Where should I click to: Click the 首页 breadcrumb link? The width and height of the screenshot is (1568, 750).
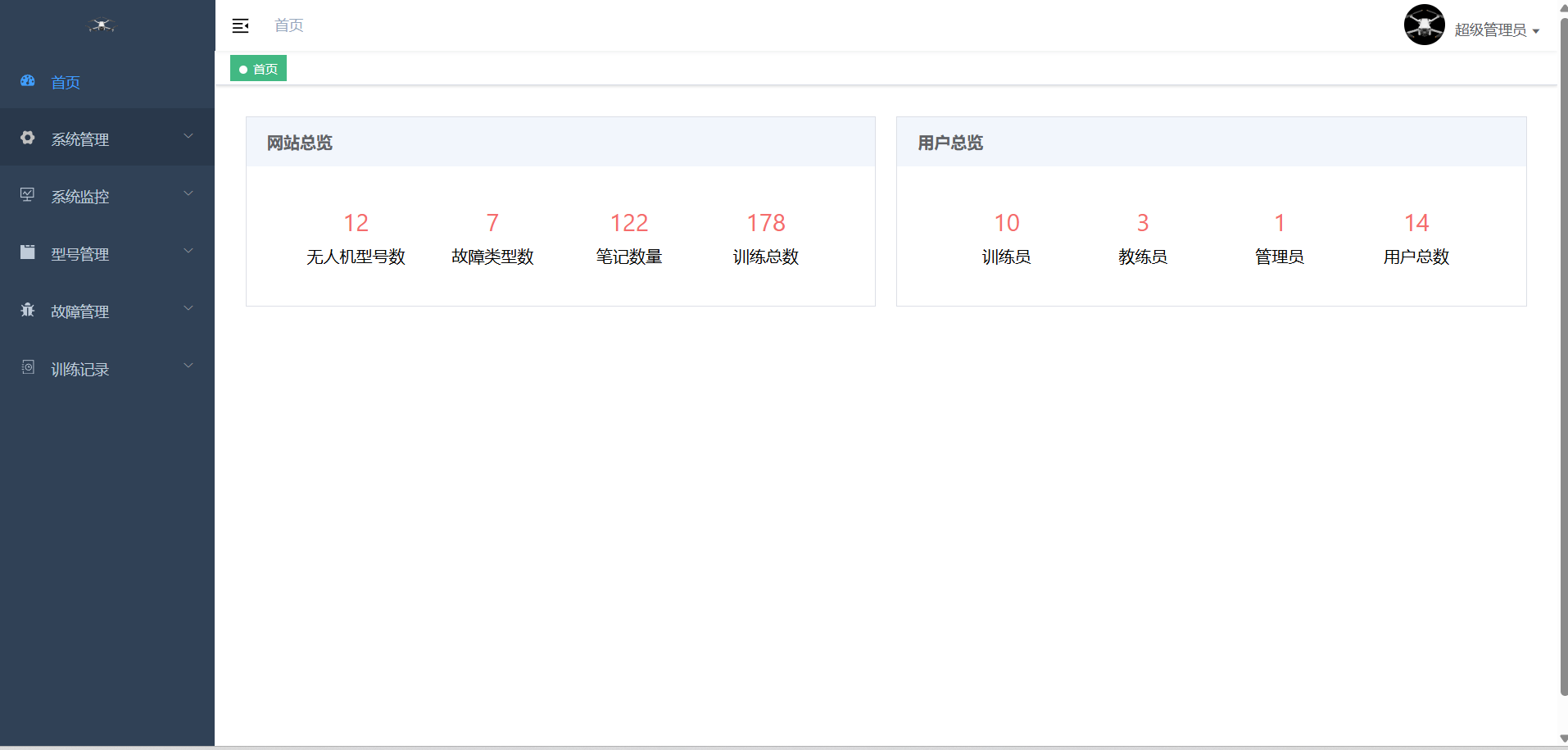click(x=288, y=25)
